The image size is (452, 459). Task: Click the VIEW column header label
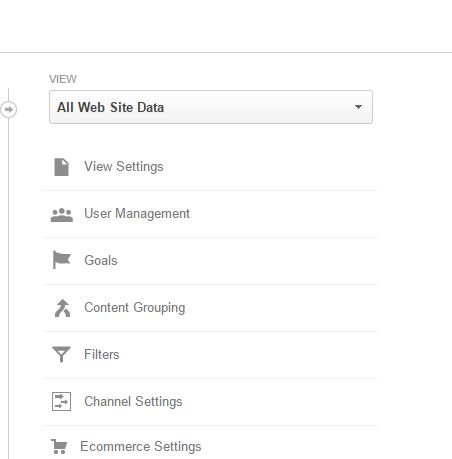pos(63,79)
